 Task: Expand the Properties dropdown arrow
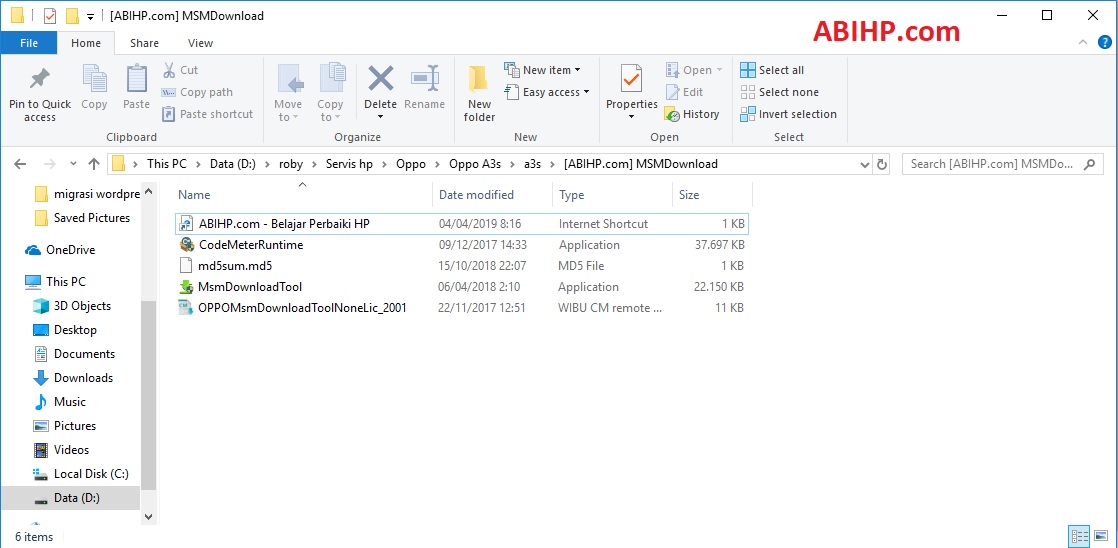click(631, 117)
